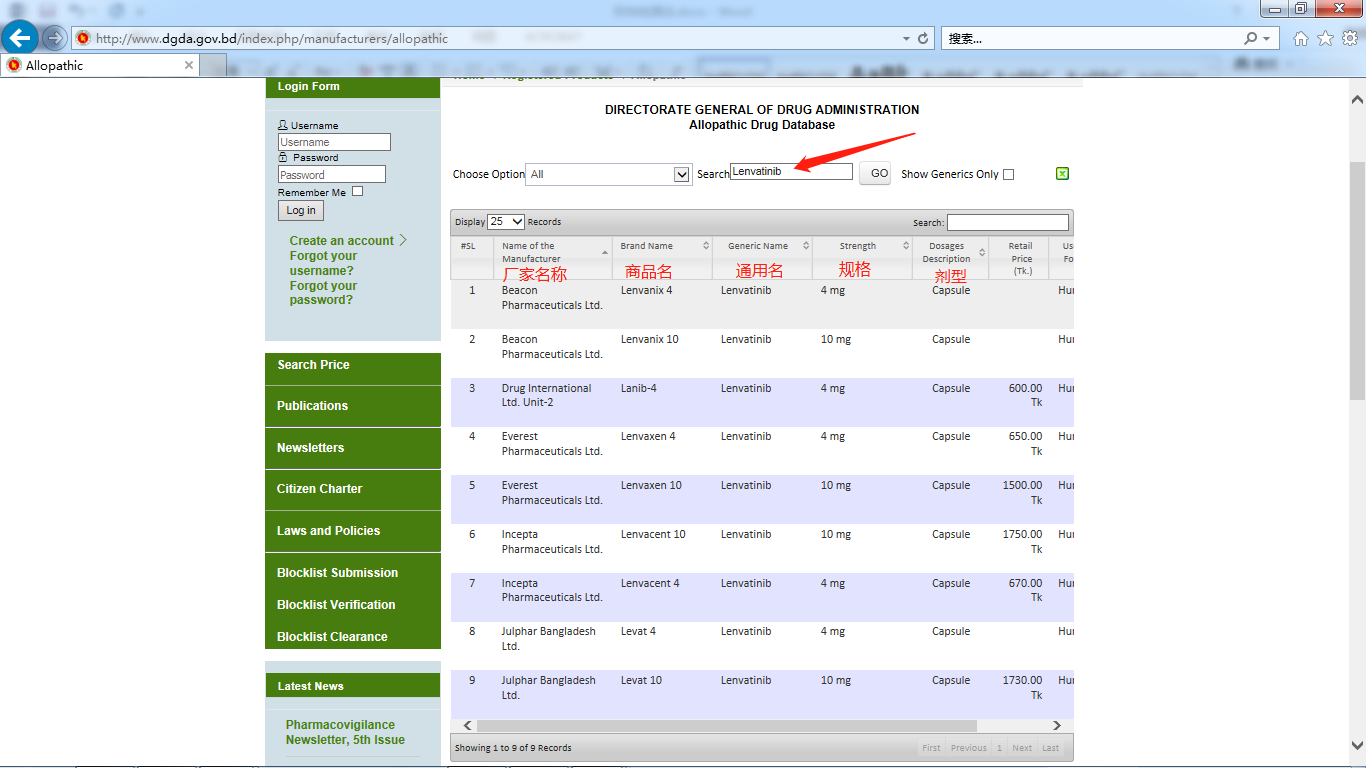Open the browser tools gear icon

[1349, 38]
